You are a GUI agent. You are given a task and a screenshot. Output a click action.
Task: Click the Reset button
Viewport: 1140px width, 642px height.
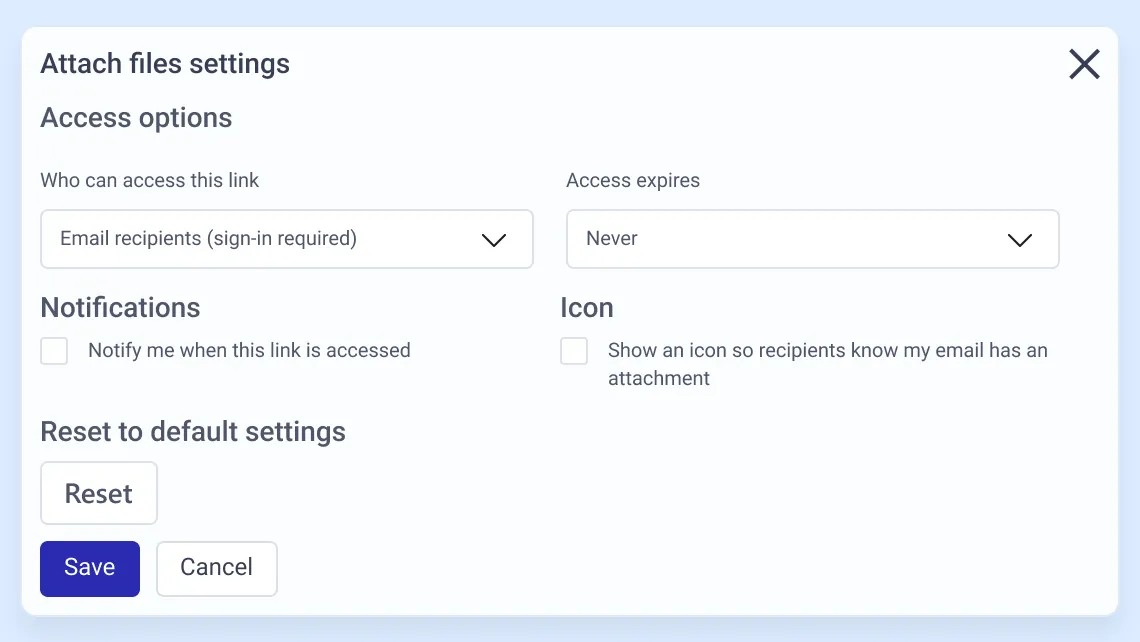(99, 493)
